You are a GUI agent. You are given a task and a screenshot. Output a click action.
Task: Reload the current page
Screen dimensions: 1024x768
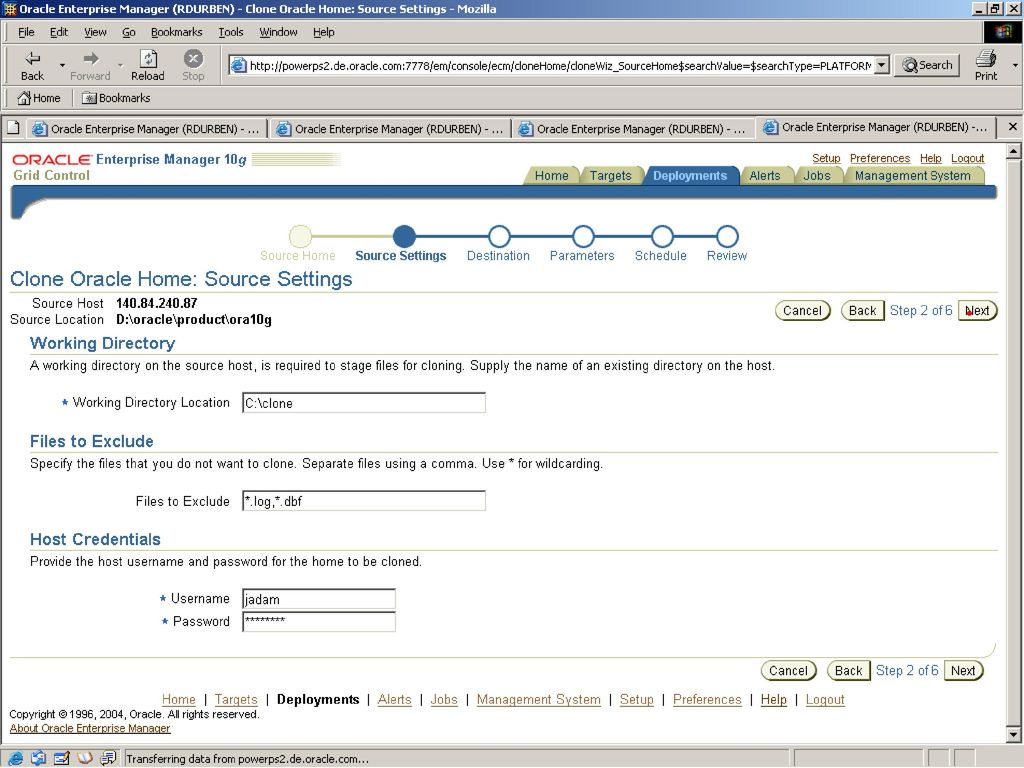click(148, 58)
